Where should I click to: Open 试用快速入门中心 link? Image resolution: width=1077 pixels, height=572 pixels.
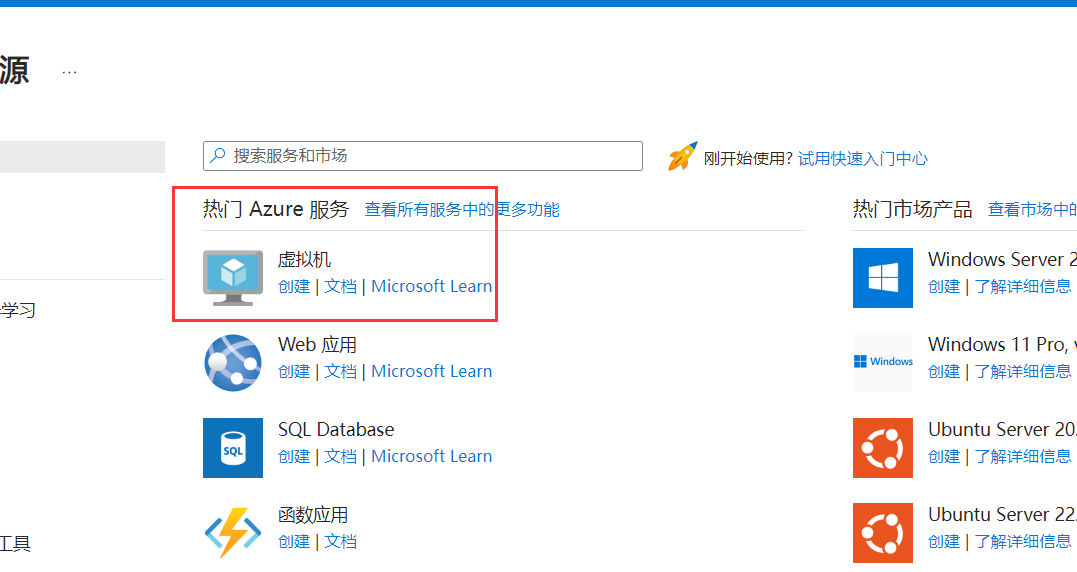click(x=862, y=158)
